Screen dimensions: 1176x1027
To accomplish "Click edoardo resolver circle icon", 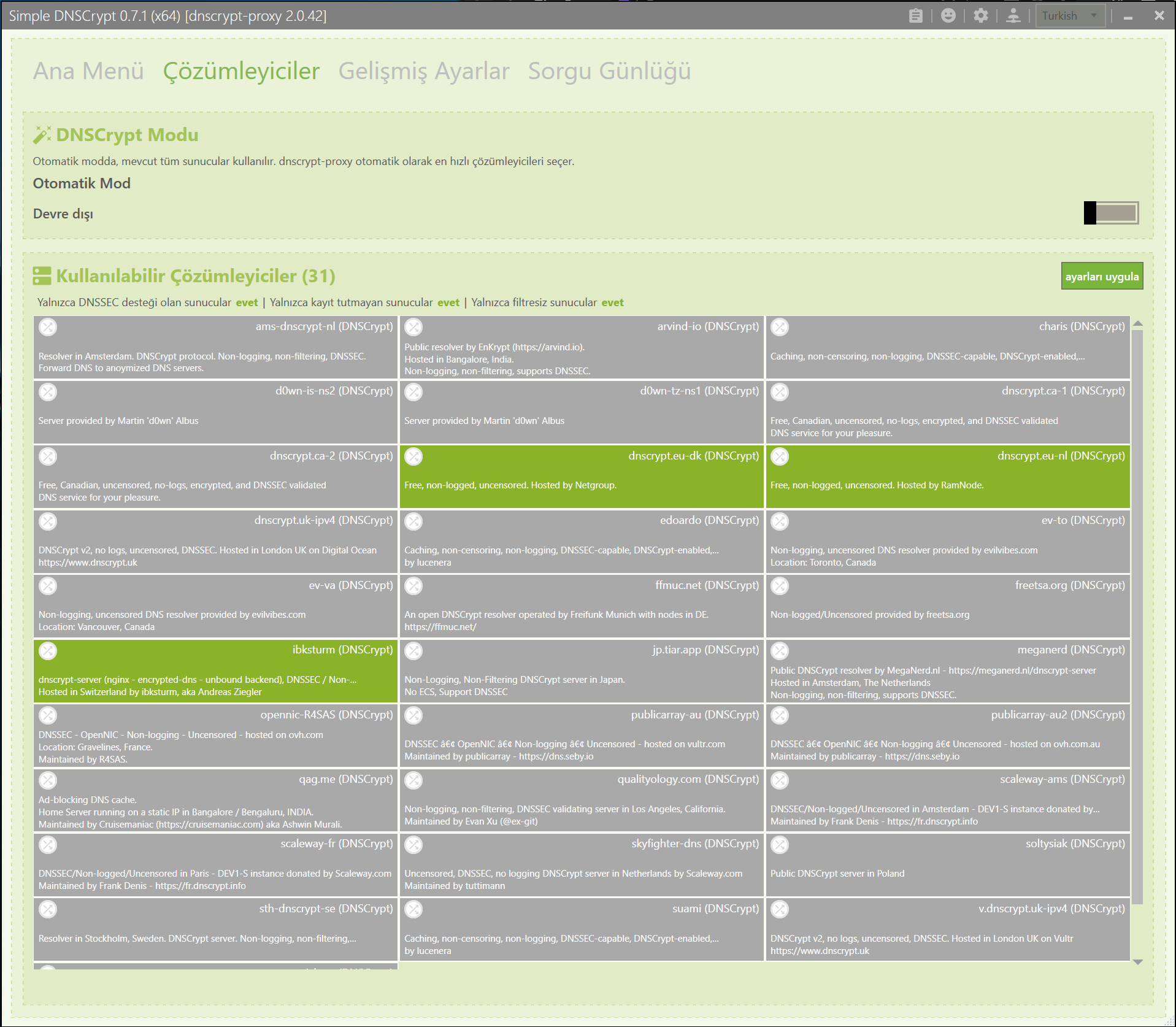I will pyautogui.click(x=413, y=521).
